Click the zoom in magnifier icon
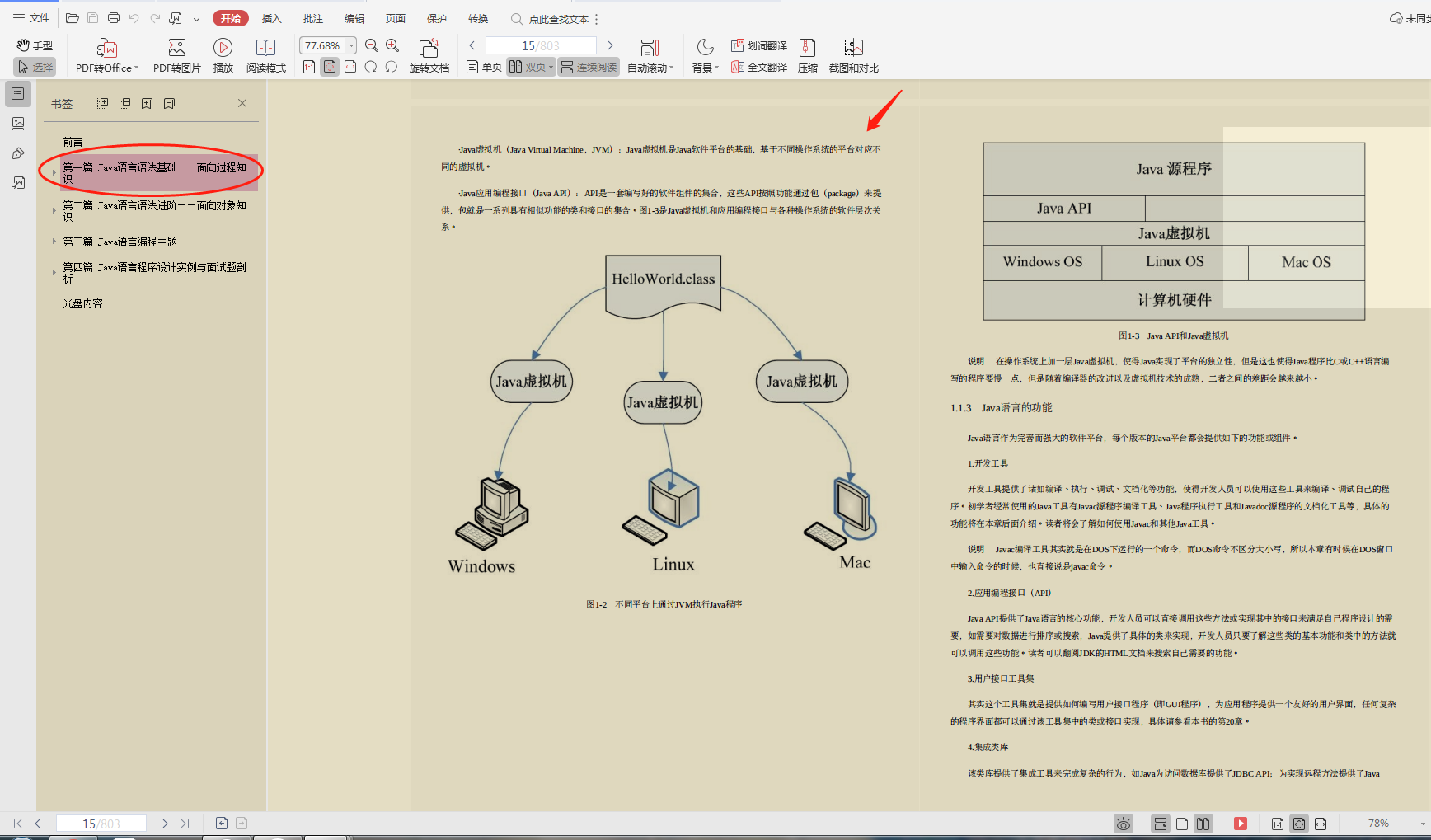 coord(392,46)
